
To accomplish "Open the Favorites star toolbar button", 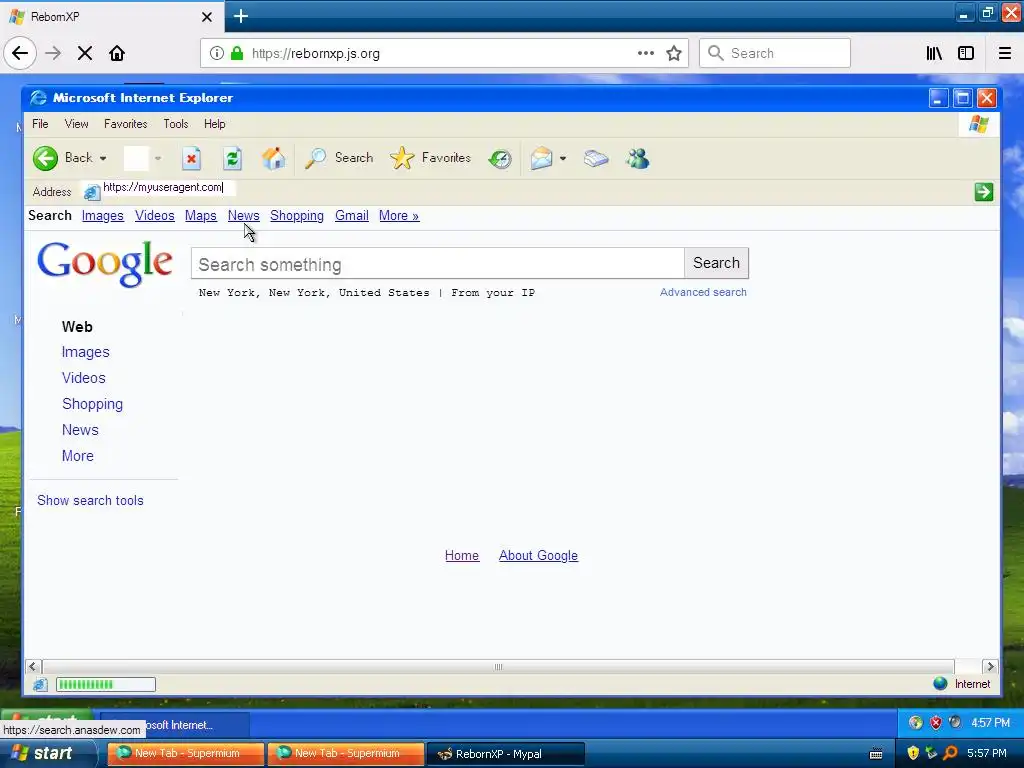I will point(430,158).
